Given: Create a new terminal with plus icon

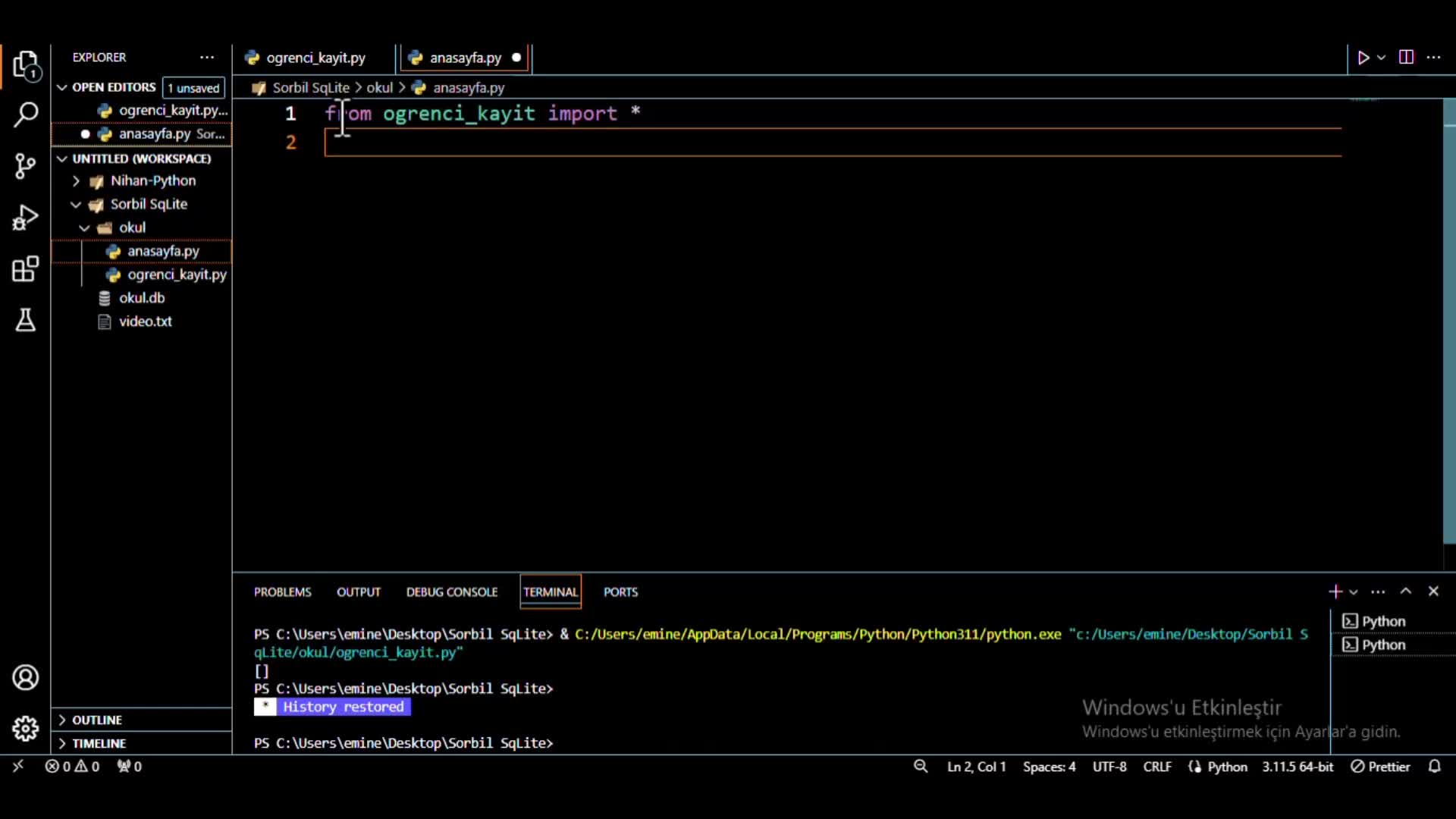Looking at the screenshot, I should (1335, 591).
